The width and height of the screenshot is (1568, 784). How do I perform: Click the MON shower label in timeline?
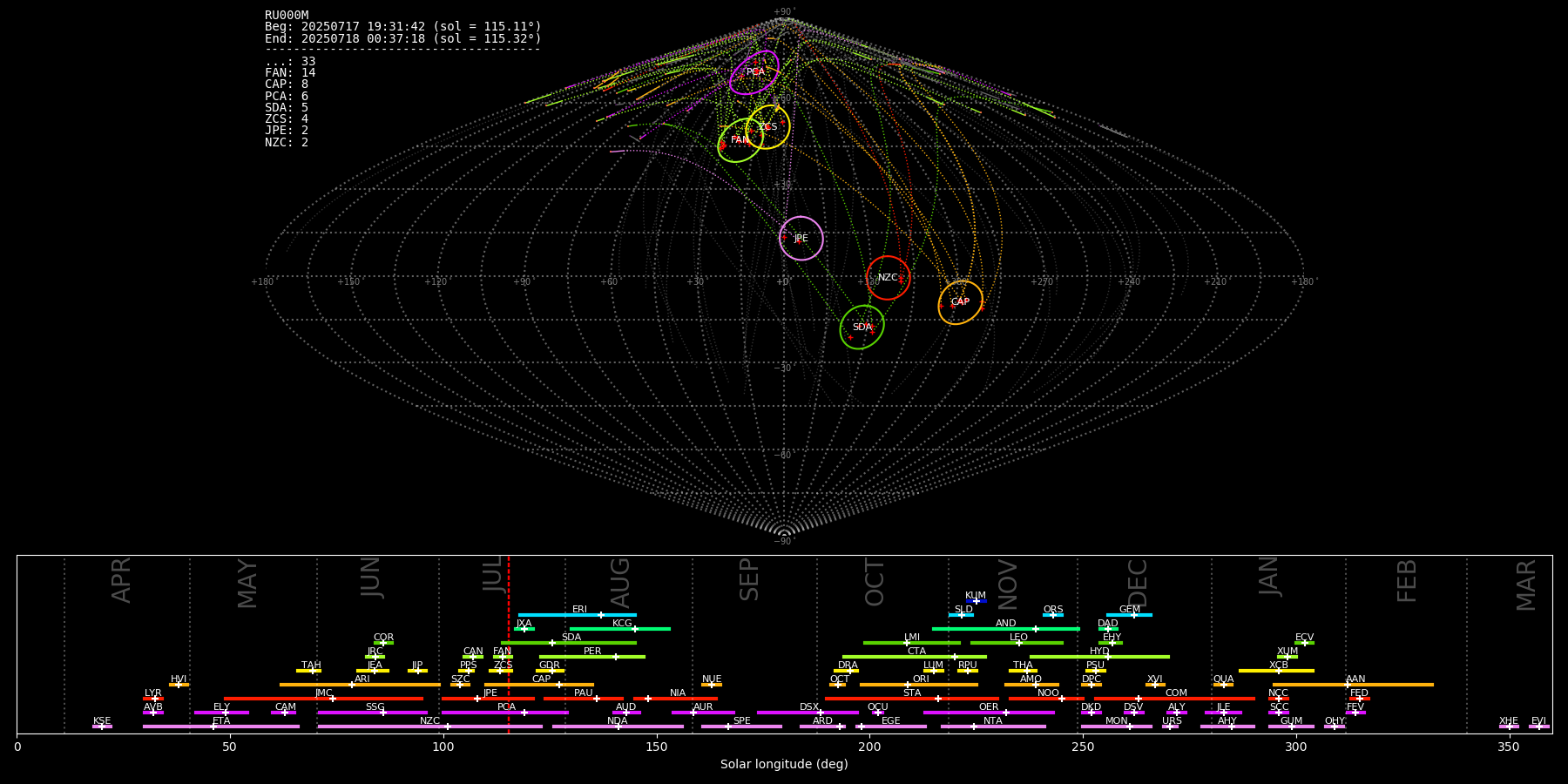(1116, 721)
